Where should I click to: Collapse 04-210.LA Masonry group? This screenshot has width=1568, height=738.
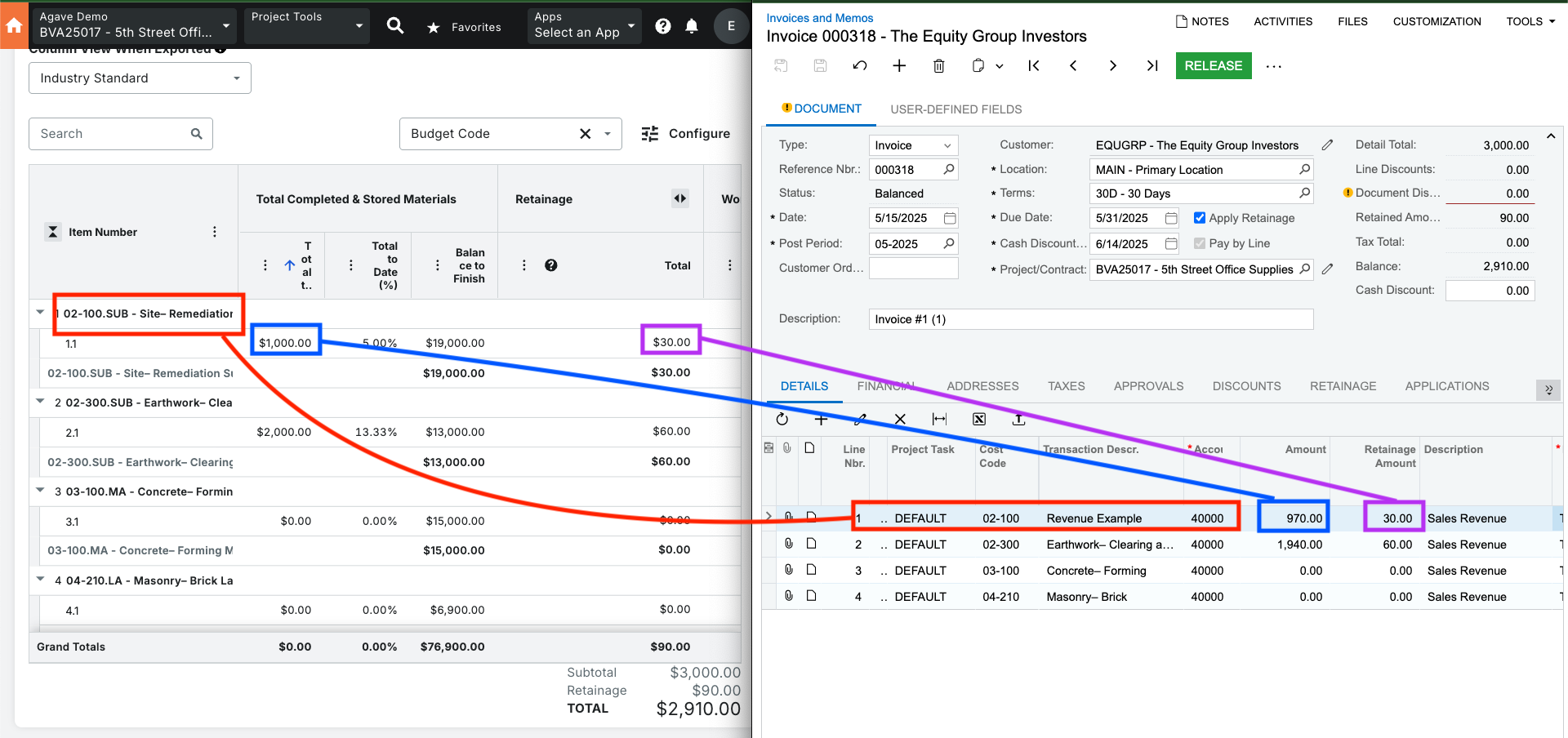click(x=40, y=580)
